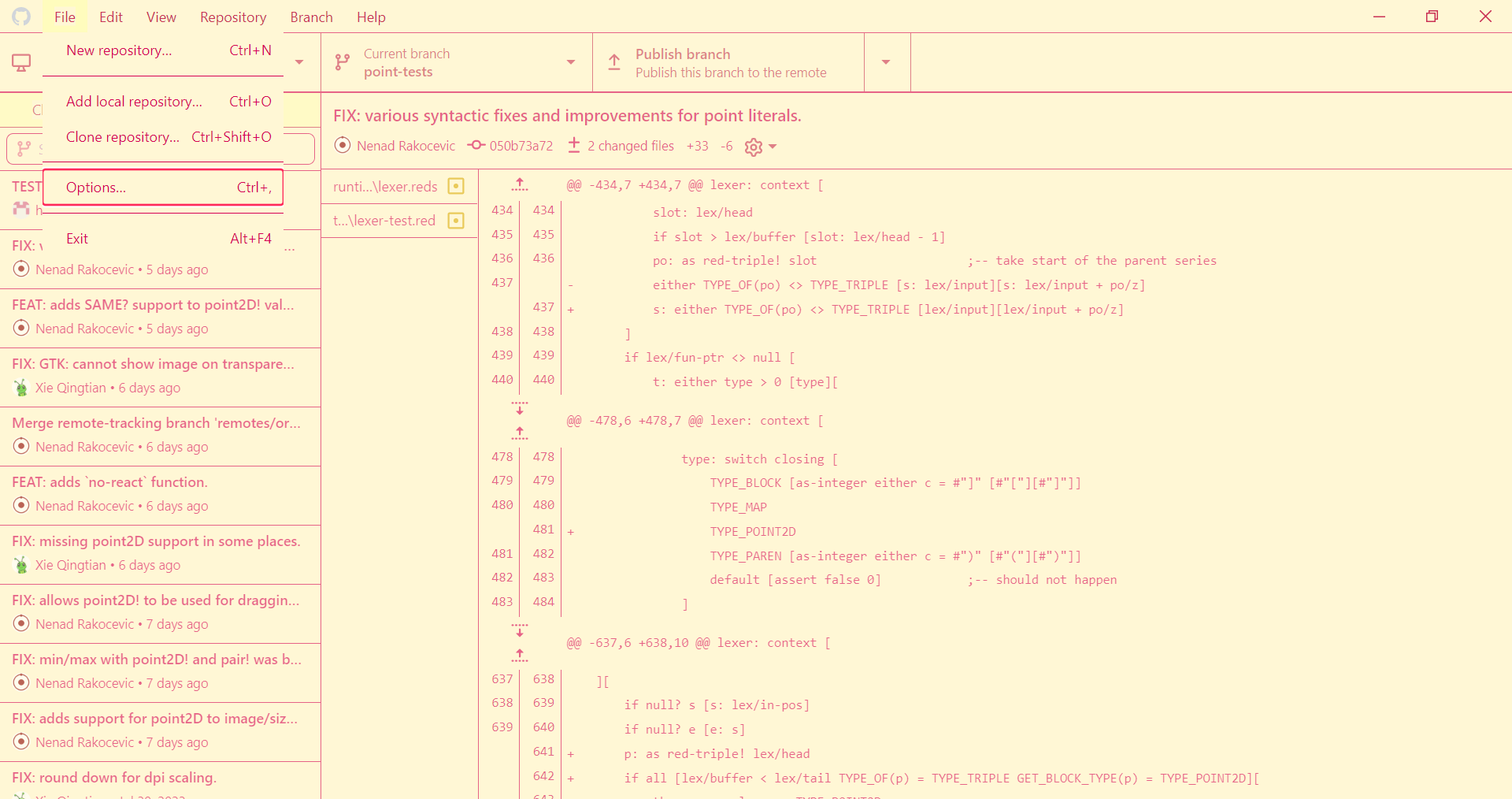
Task: Choose Clone repository from the File menu
Action: tap(122, 136)
